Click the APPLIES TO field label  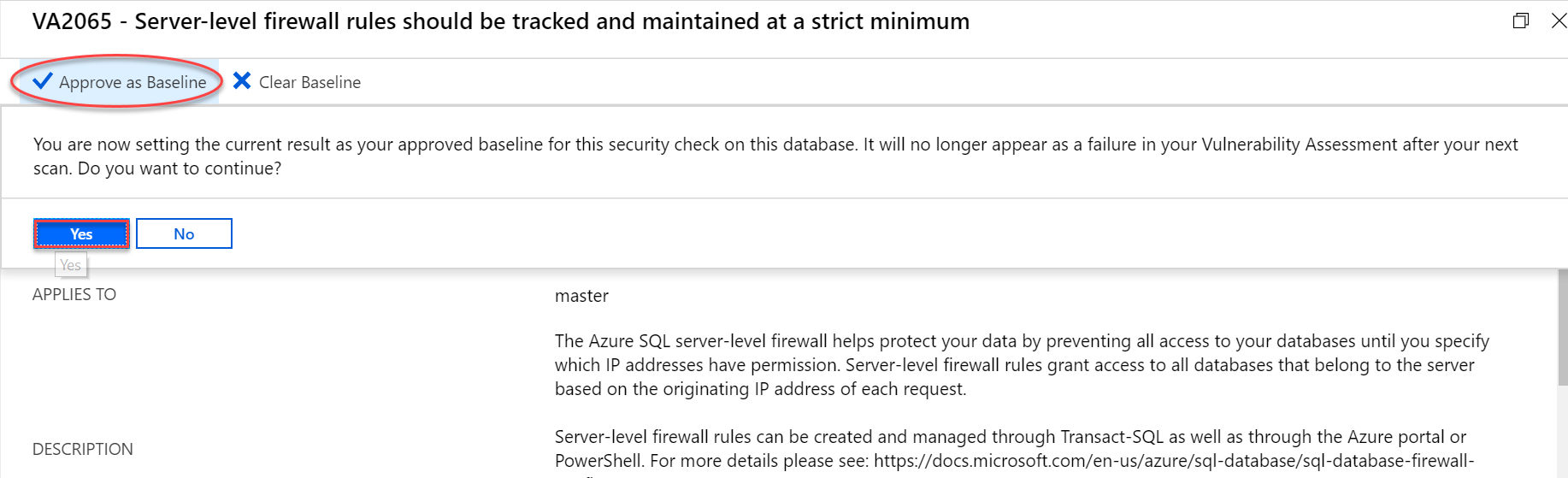pyautogui.click(x=74, y=294)
